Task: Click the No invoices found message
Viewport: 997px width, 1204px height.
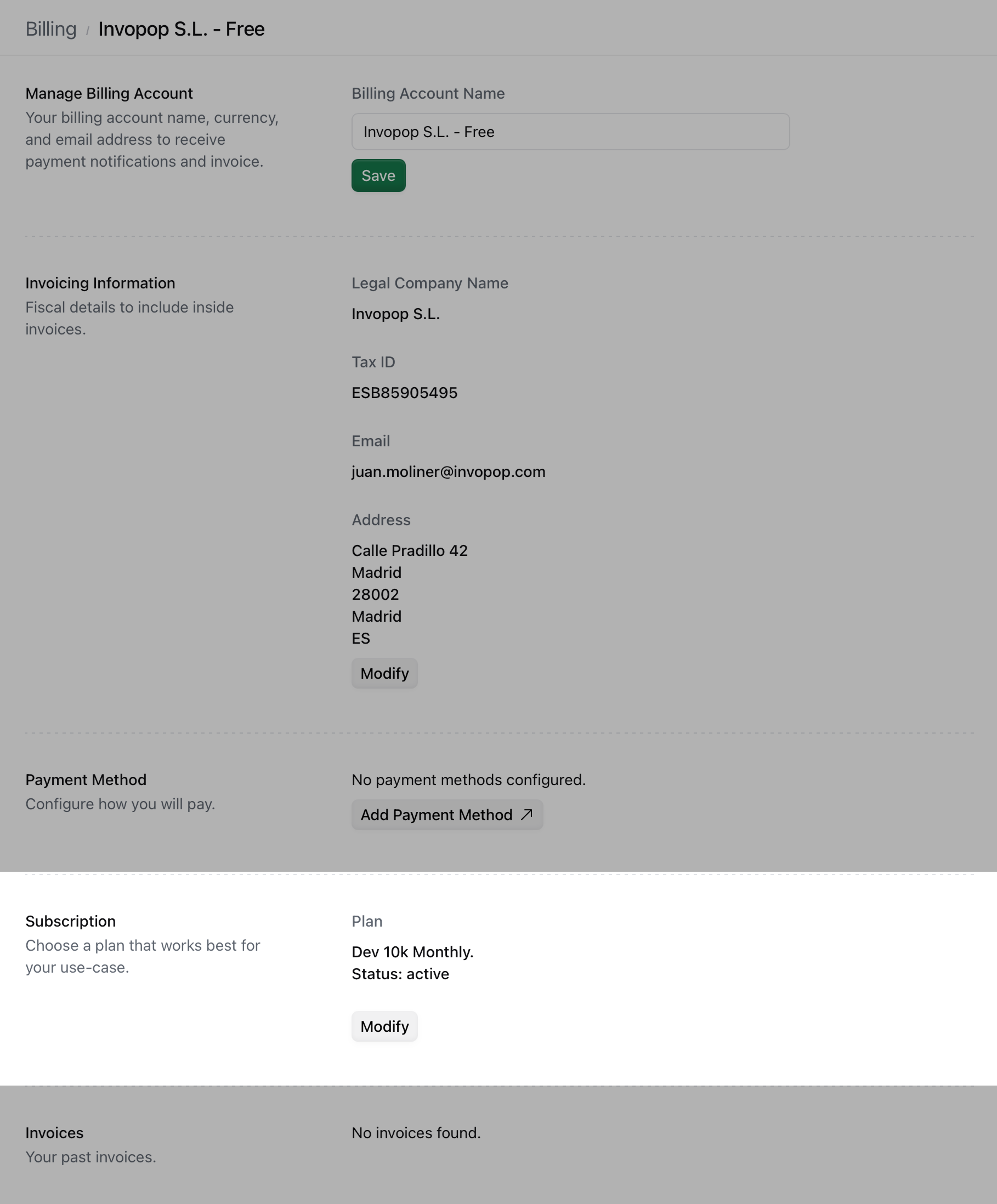Action: tap(416, 1133)
